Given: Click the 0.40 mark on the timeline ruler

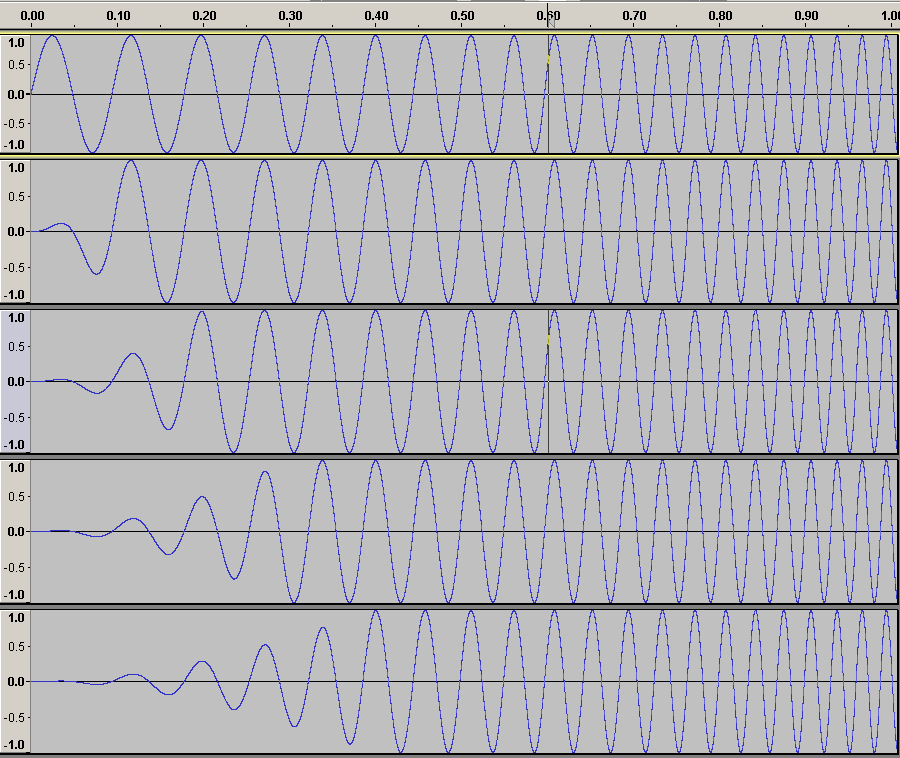Looking at the screenshot, I should pyautogui.click(x=377, y=16).
